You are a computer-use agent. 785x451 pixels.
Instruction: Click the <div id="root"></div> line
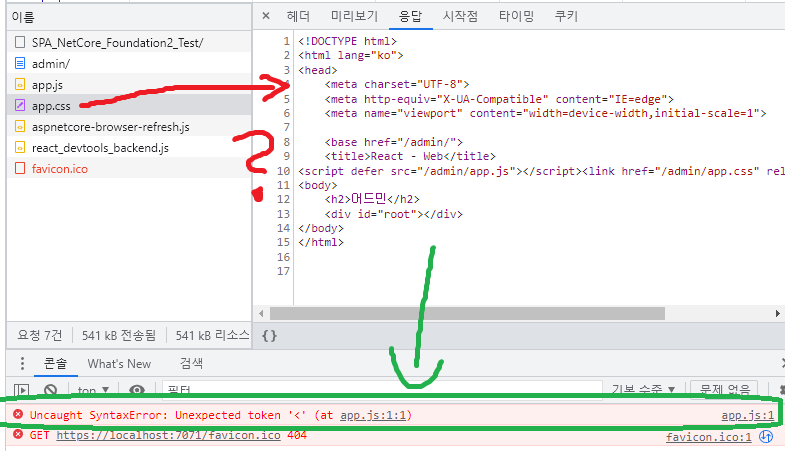[394, 214]
